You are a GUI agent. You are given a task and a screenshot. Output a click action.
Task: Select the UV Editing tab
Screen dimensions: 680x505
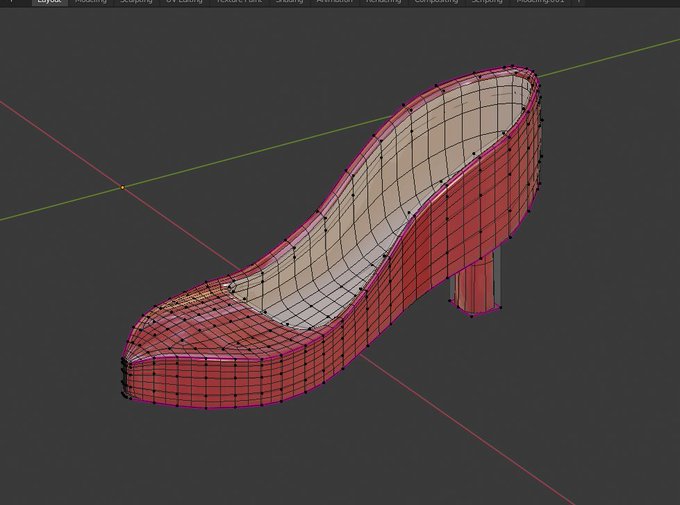point(184,2)
